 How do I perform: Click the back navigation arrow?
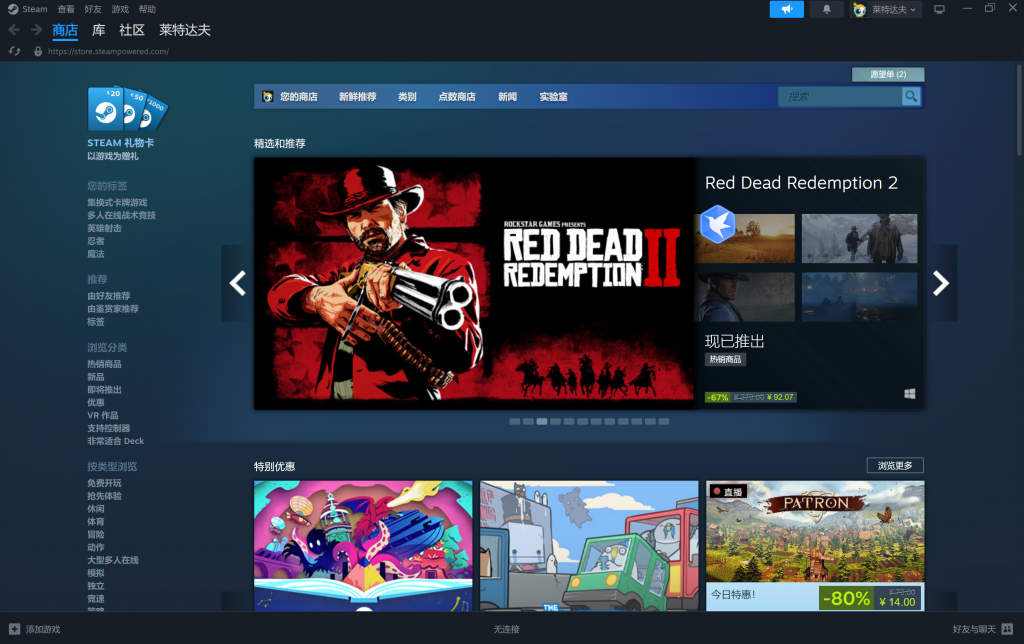coord(14,30)
